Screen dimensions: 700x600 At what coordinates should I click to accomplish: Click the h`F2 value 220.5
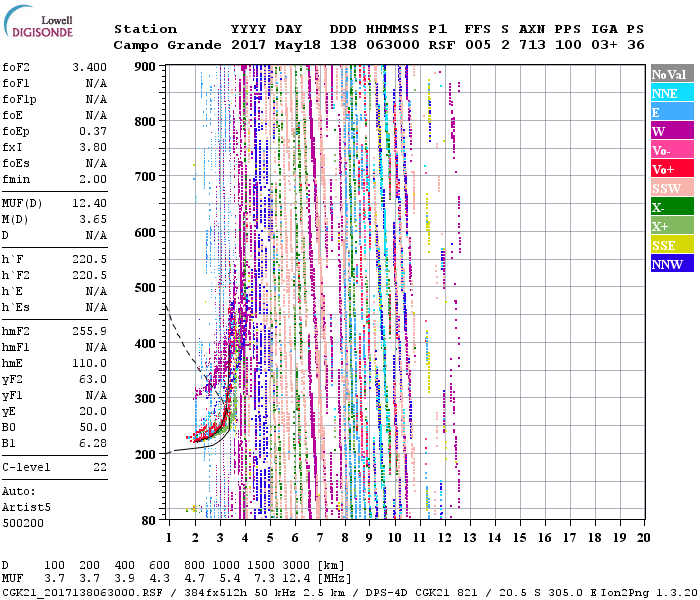(89, 275)
